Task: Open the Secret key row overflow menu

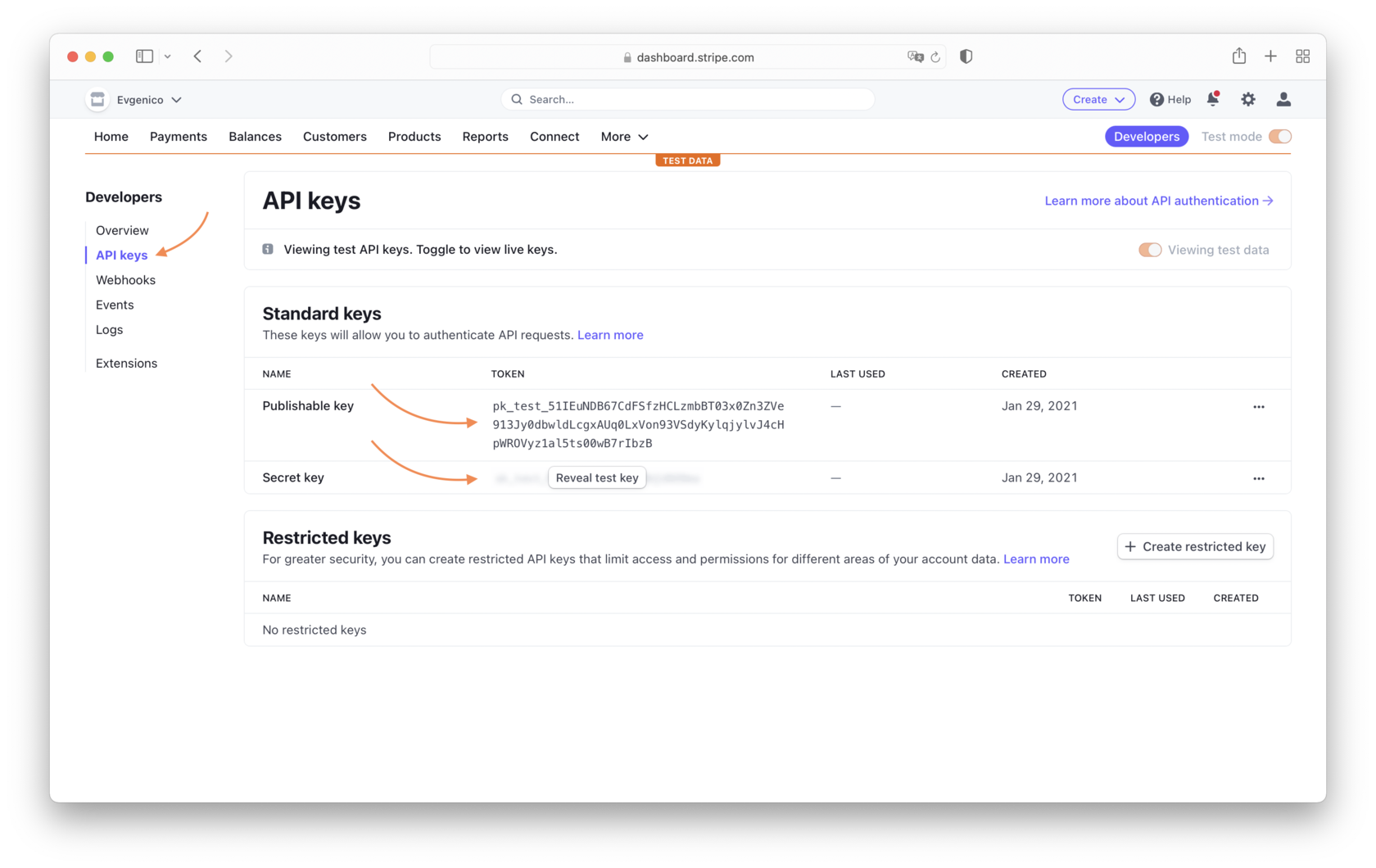Action: click(1258, 479)
